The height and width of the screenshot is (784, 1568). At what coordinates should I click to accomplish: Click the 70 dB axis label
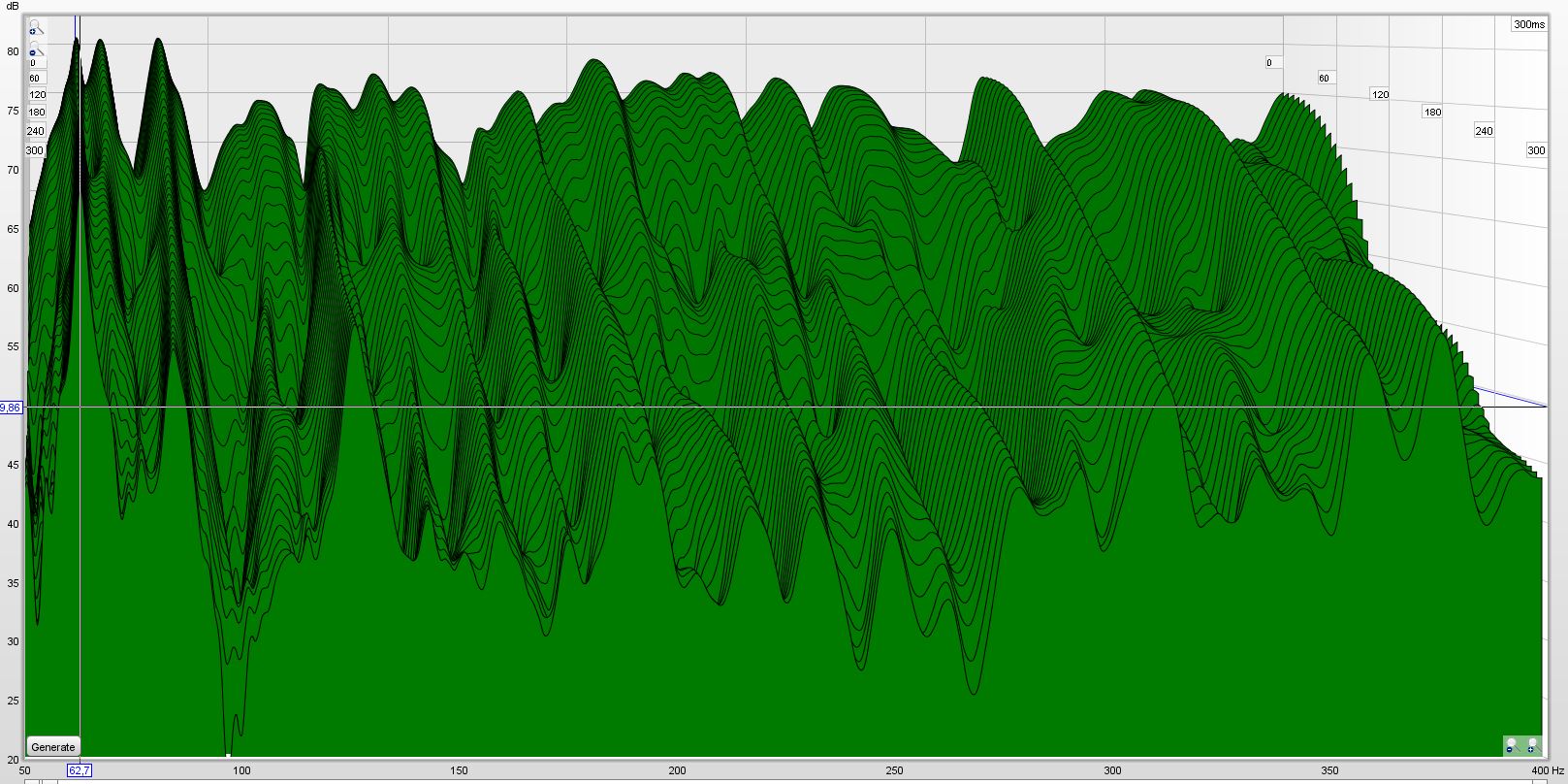(x=13, y=170)
